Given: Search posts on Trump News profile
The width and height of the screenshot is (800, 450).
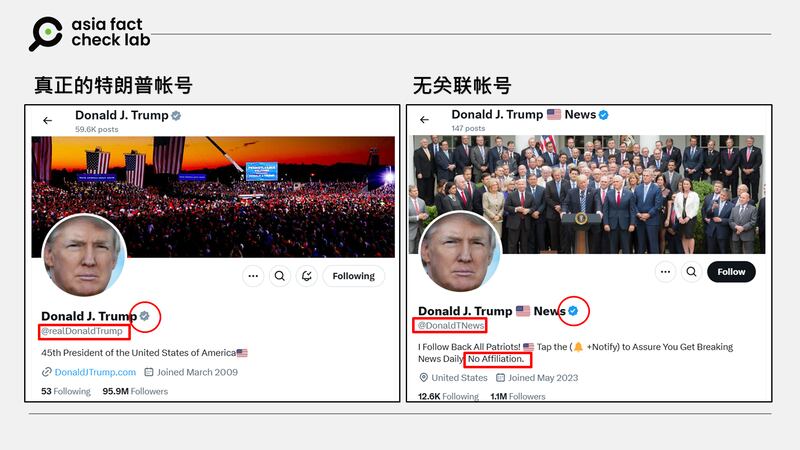Looking at the screenshot, I should (691, 272).
